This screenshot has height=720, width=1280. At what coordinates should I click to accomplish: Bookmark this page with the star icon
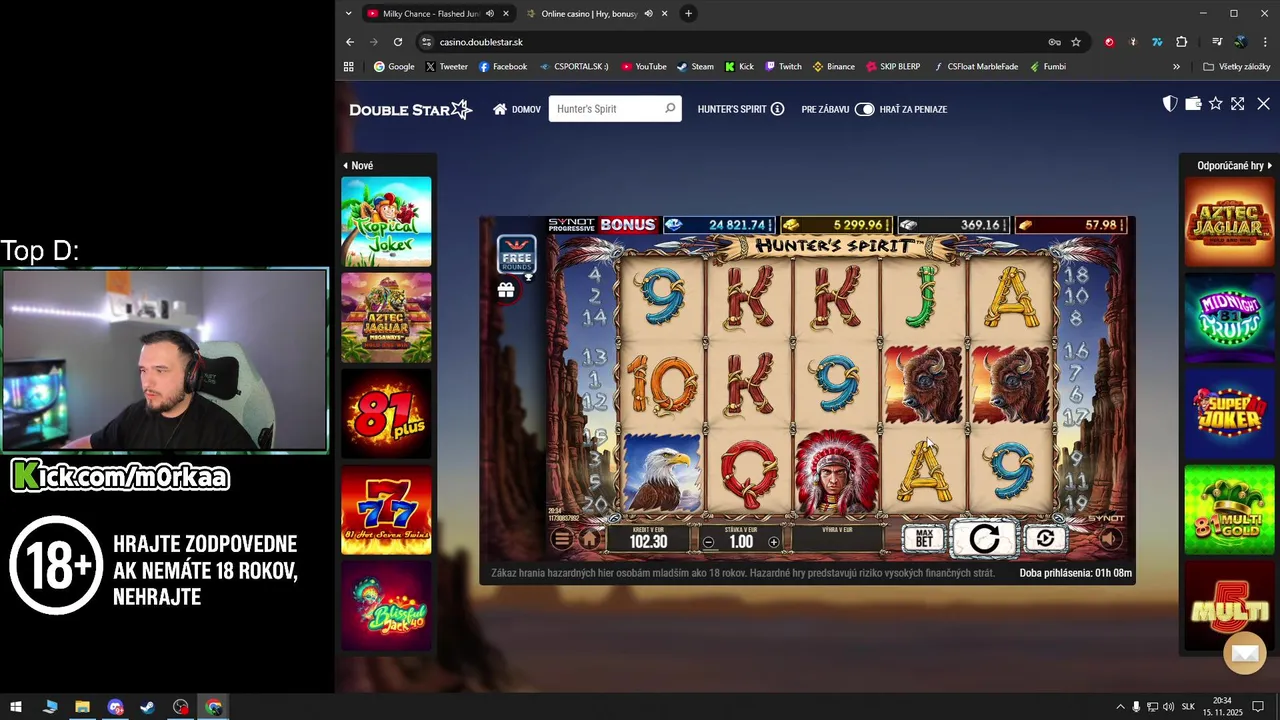tap(1076, 42)
